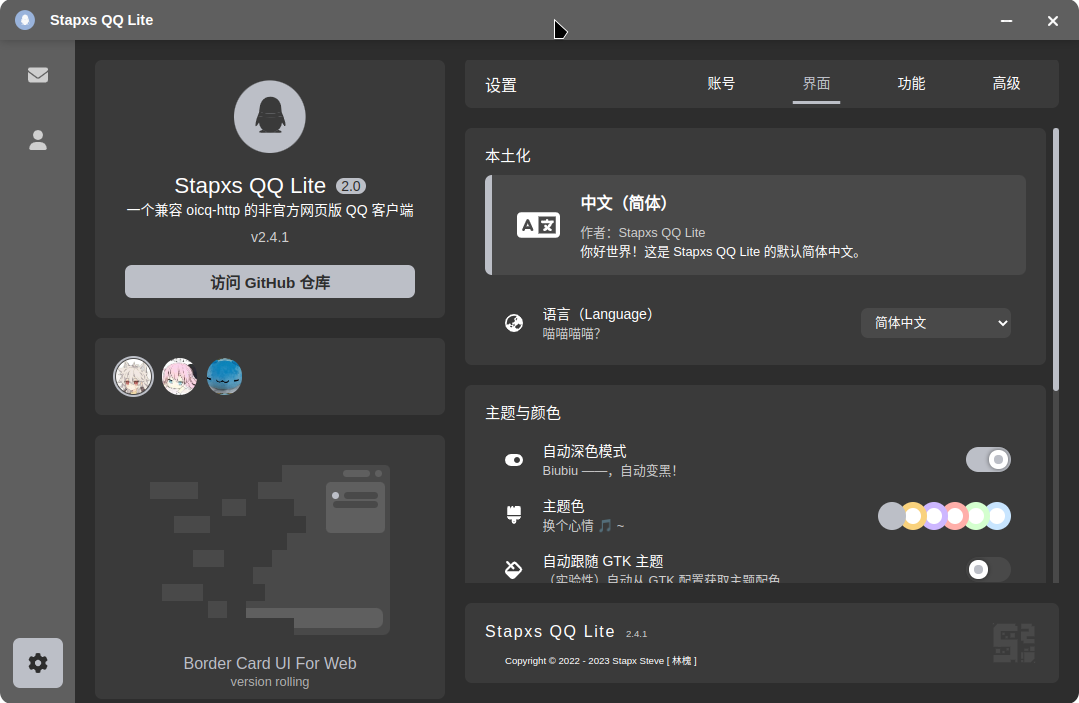Select the 中文（简体）language card
Image resolution: width=1079 pixels, height=703 pixels.
pos(756,225)
